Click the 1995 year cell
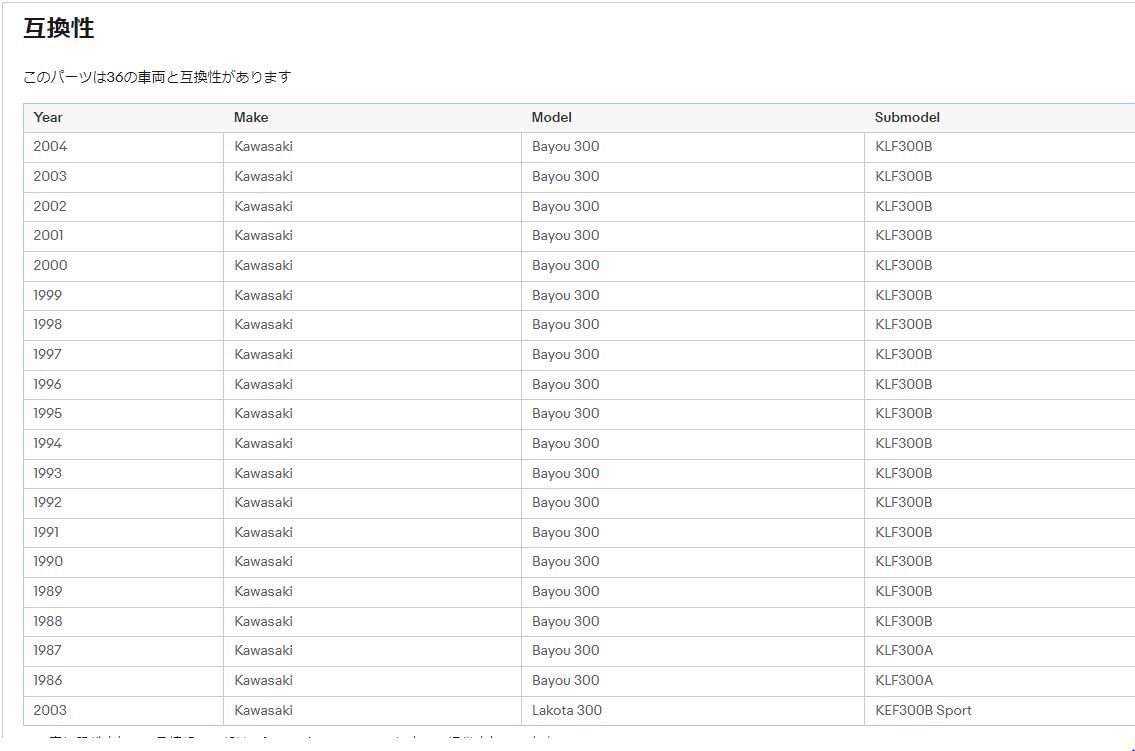The width and height of the screenshot is (1135, 751). tap(48, 413)
